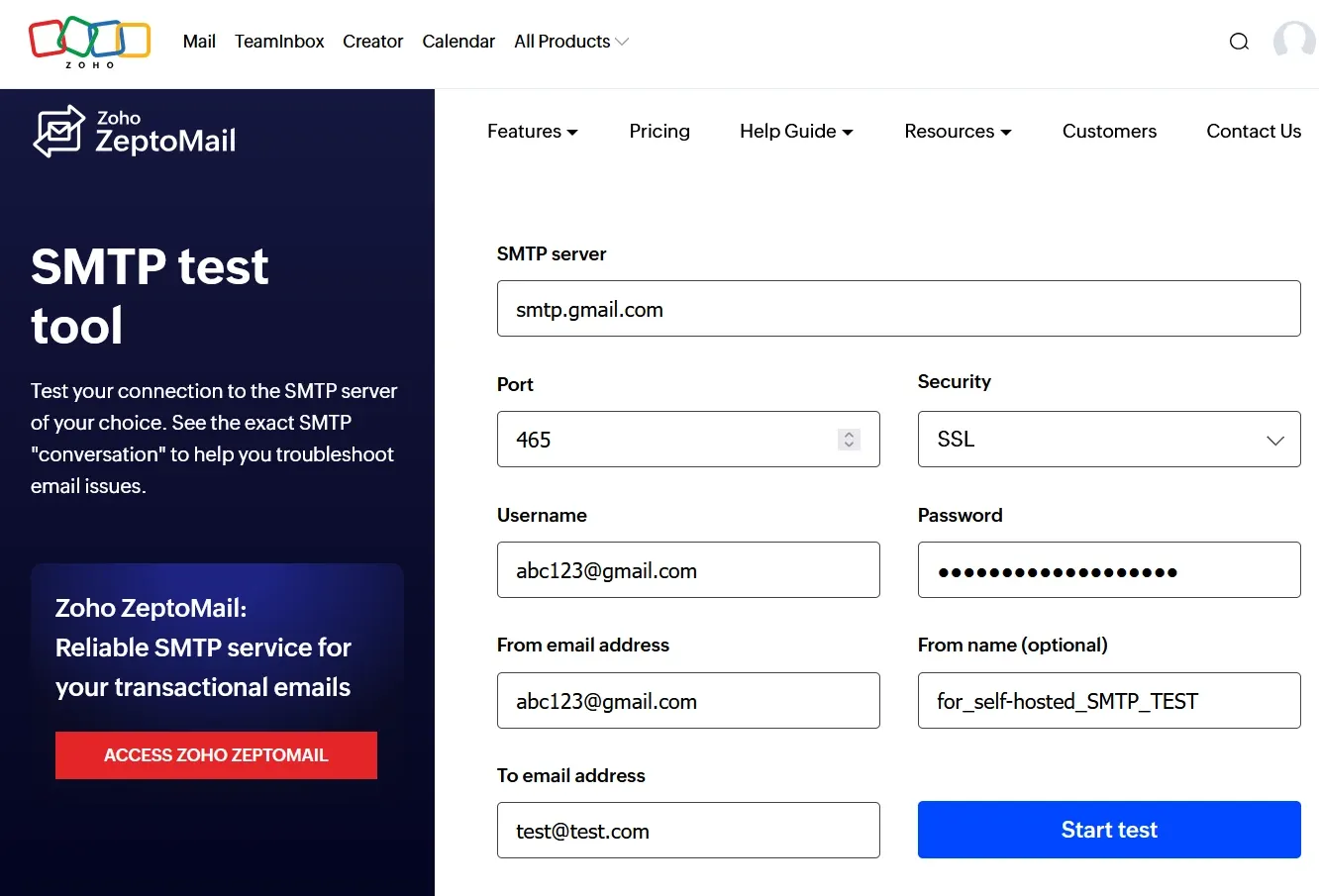The height and width of the screenshot is (896, 1319).
Task: Expand the Features menu
Action: pos(533,132)
